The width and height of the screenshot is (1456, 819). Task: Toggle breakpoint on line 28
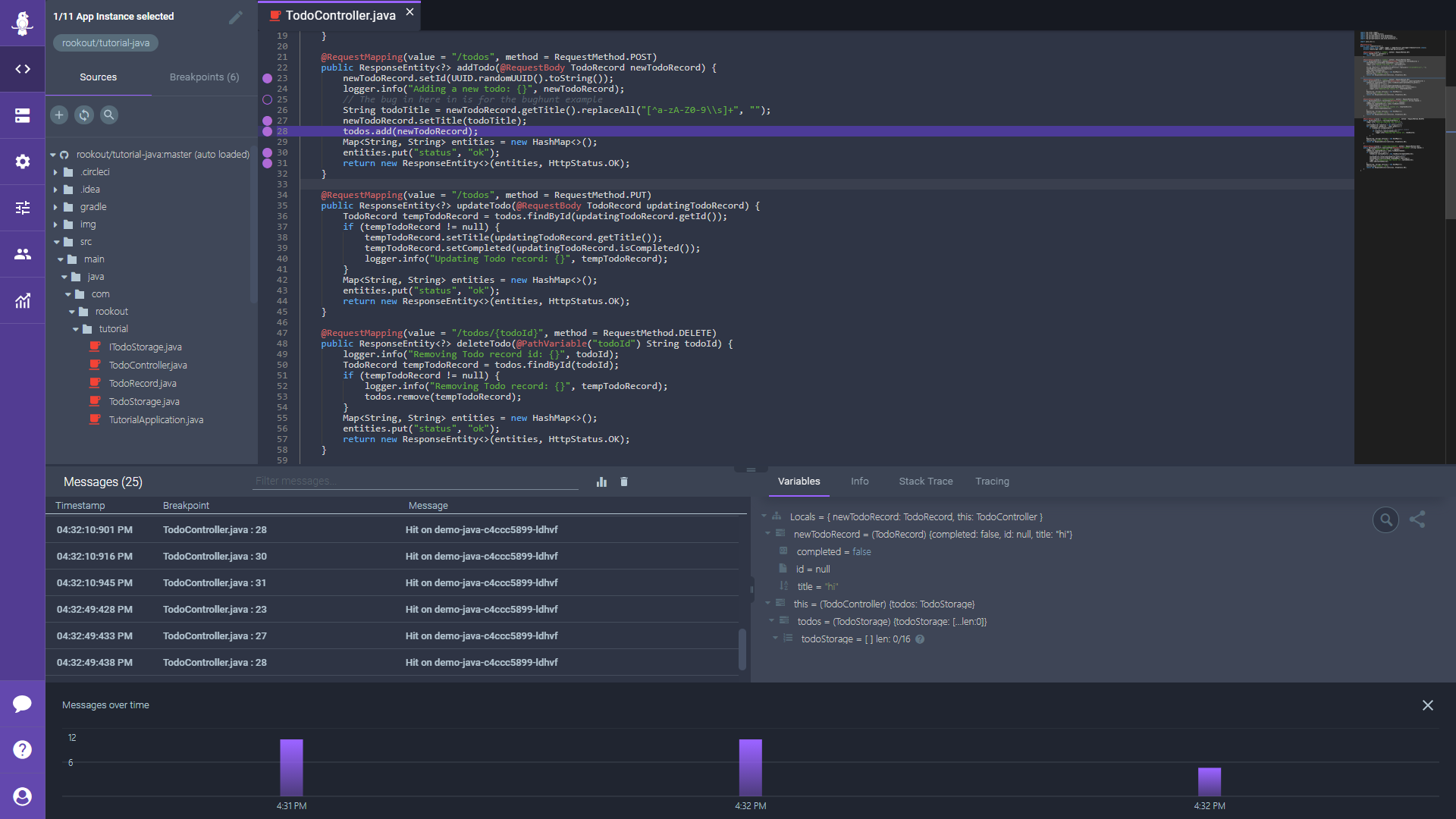pyautogui.click(x=267, y=131)
